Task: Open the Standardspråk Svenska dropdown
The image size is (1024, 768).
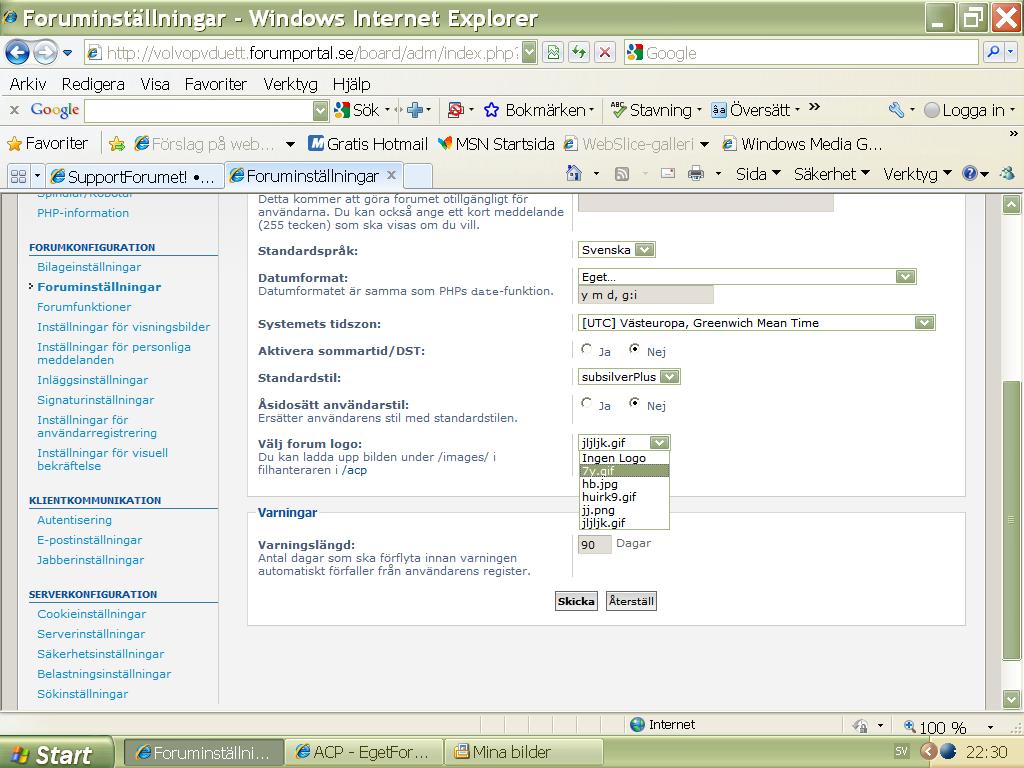Action: (x=644, y=250)
